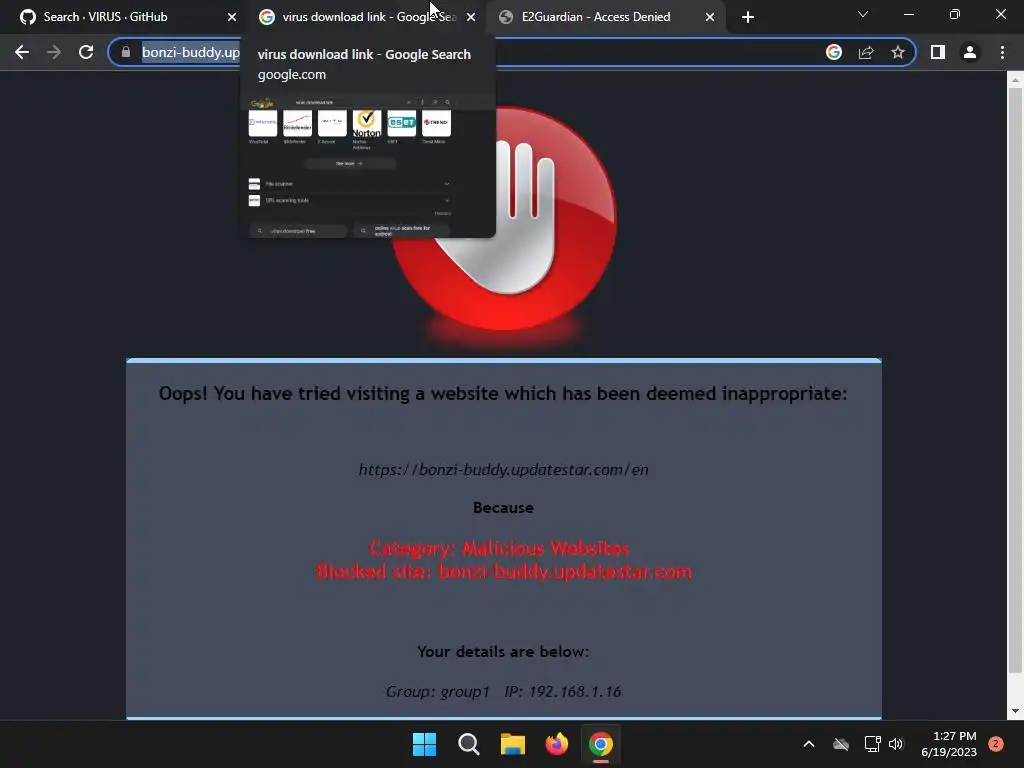Click the cloud sync tray icon
The image size is (1024, 768).
(x=841, y=744)
